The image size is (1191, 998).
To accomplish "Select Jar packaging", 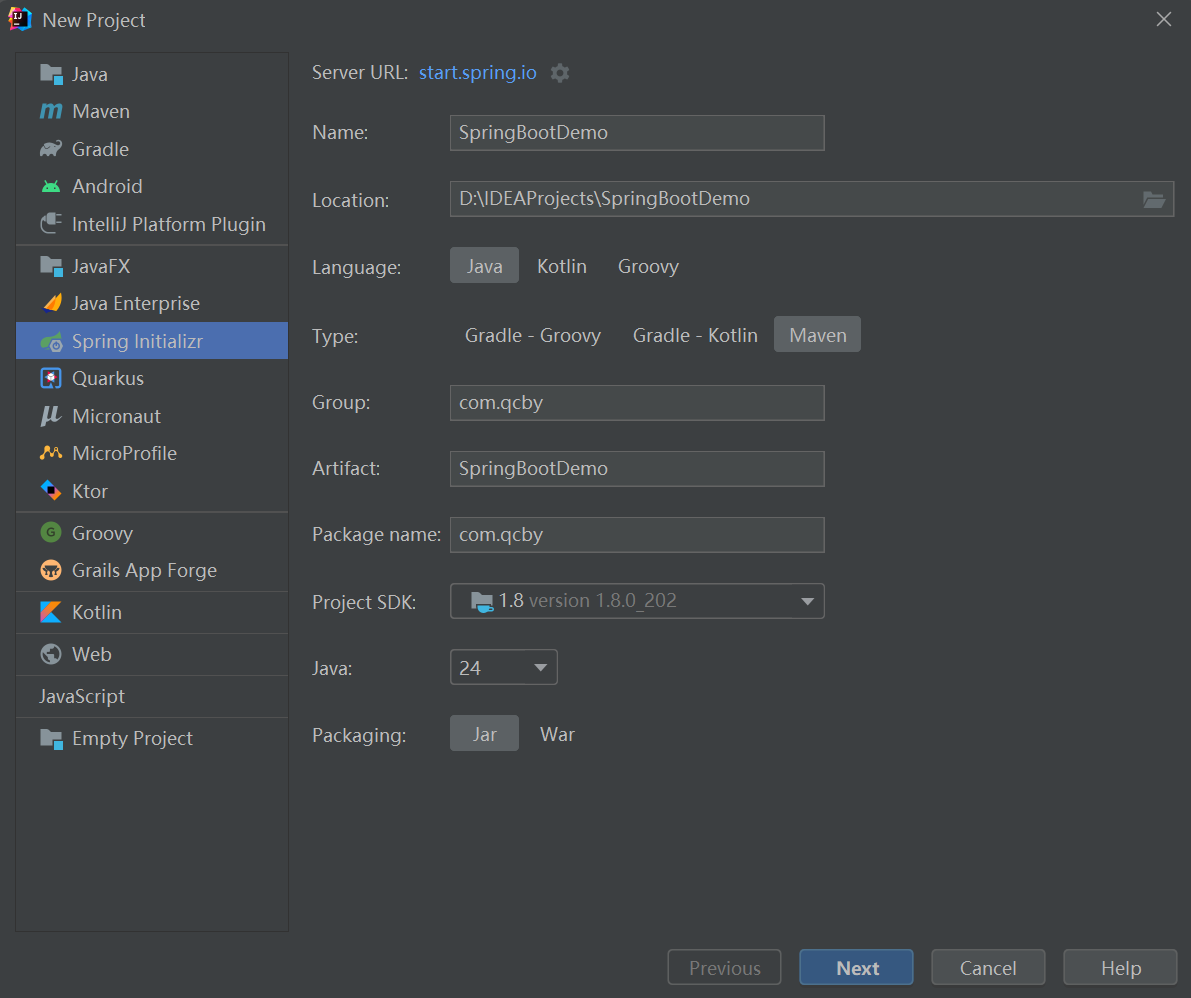I will (x=484, y=733).
